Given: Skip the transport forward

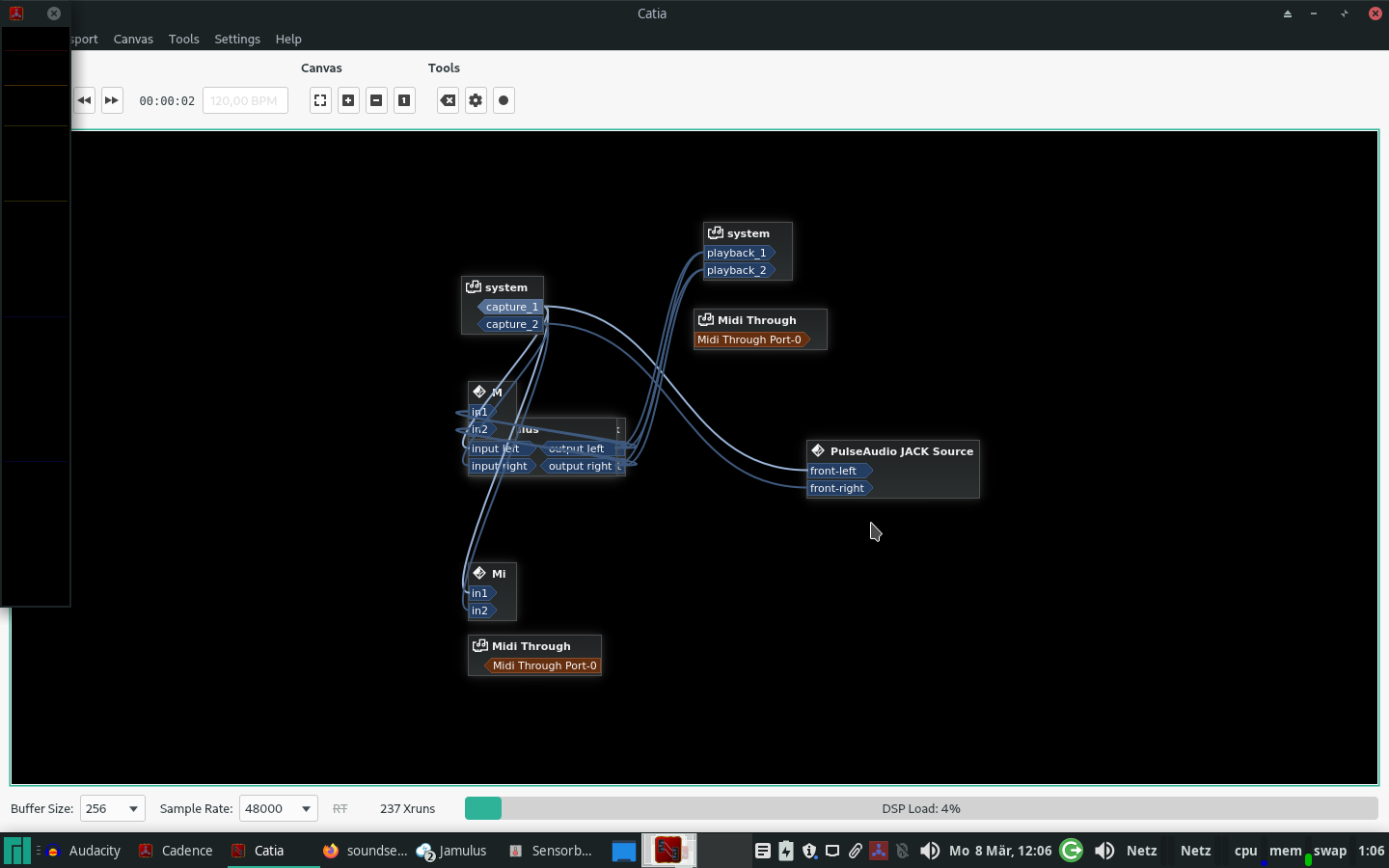Looking at the screenshot, I should 112,100.
